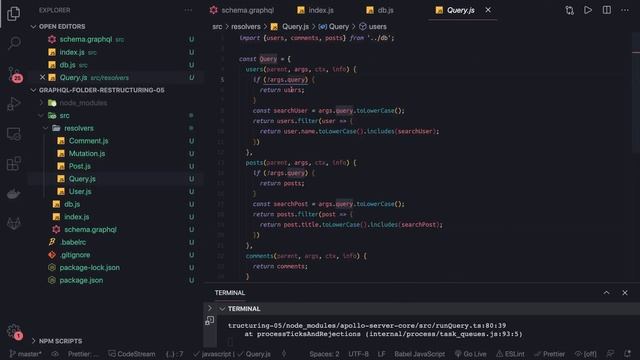This screenshot has height=360, width=640.
Task: Open Mutation.js in file tree
Action: point(87,153)
